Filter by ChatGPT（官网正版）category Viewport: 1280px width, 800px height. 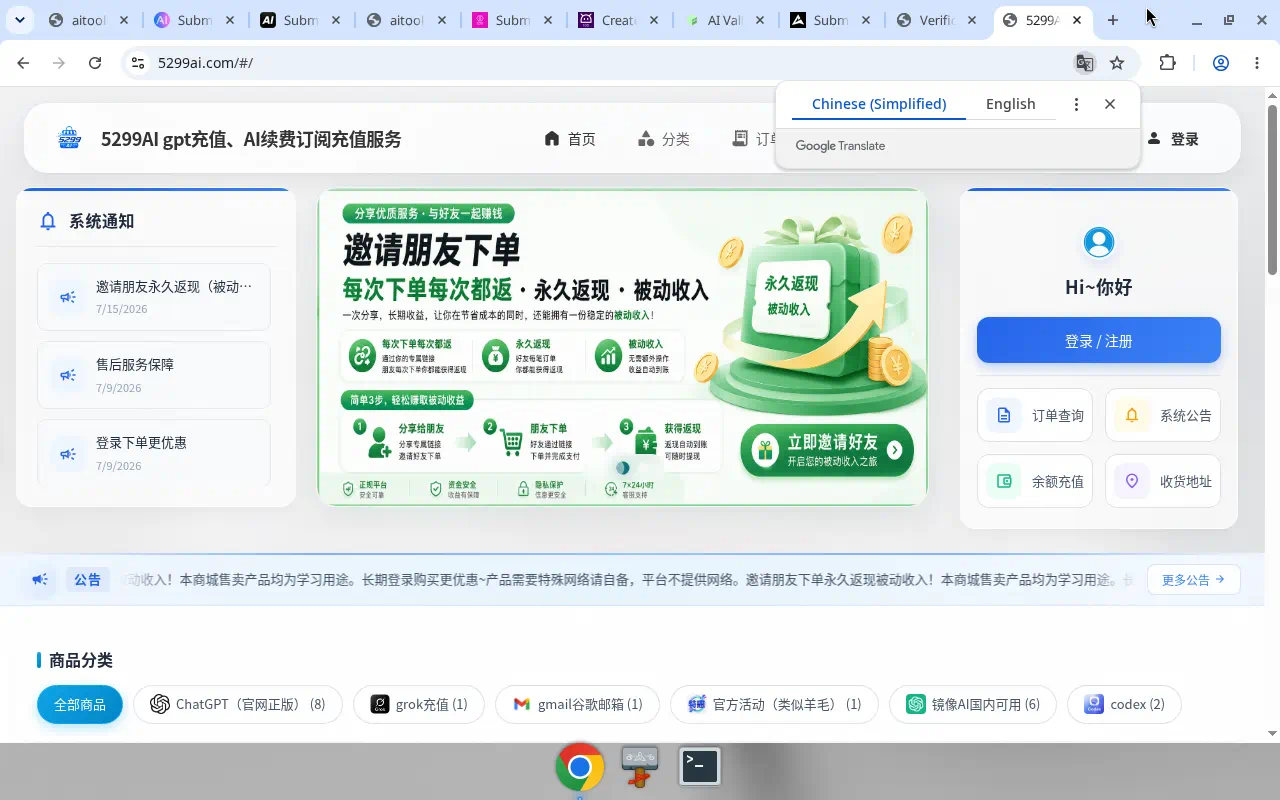(x=238, y=704)
